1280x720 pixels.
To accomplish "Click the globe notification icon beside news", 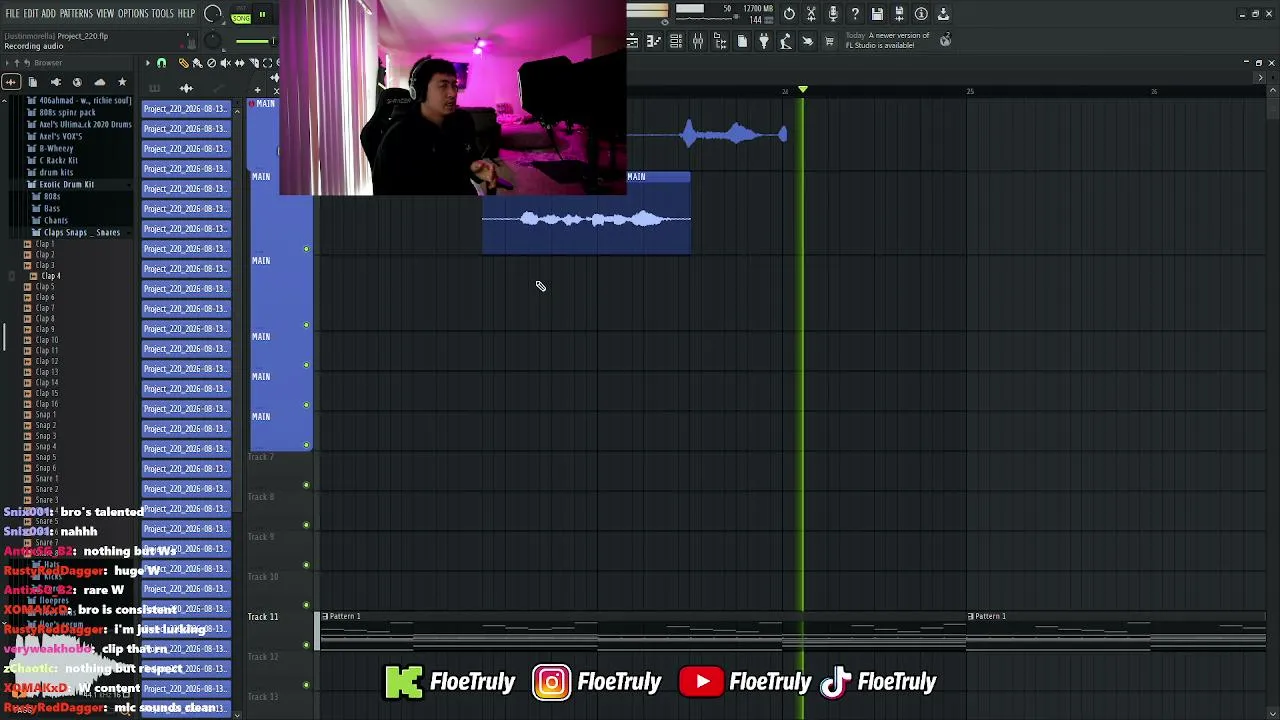I will [x=945, y=40].
